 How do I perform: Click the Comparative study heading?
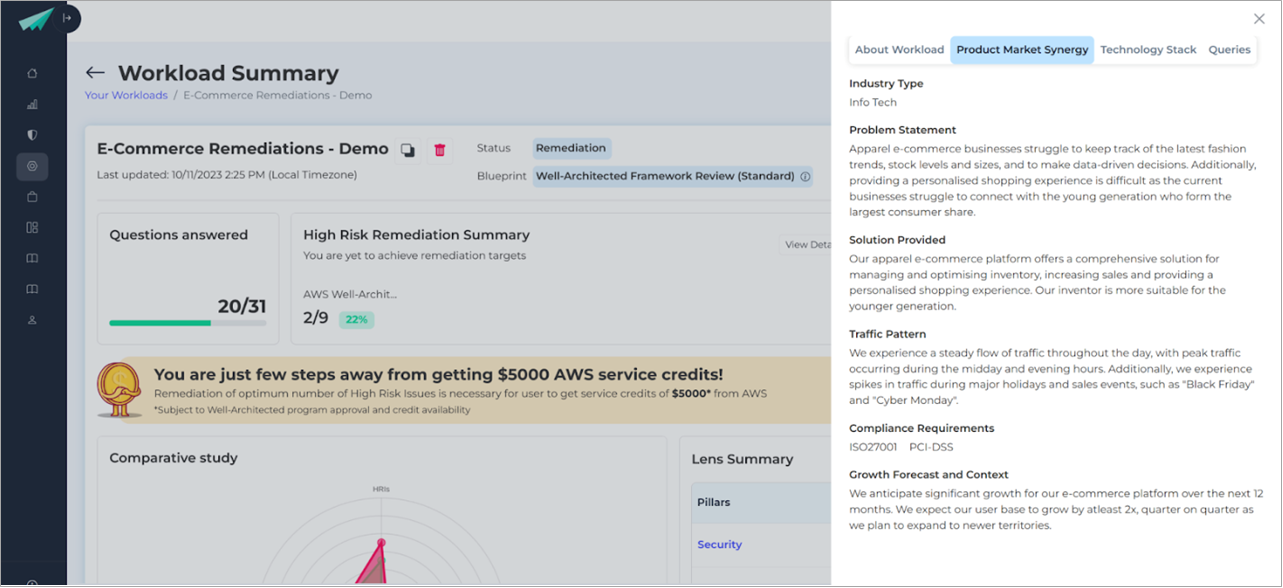coord(174,458)
